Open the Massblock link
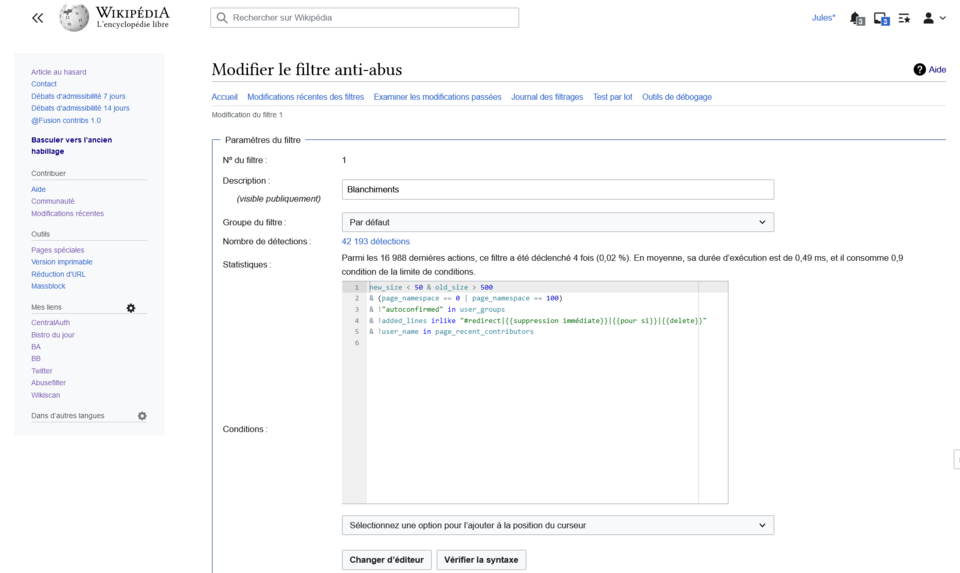The height and width of the screenshot is (573, 960). pyautogui.click(x=48, y=286)
